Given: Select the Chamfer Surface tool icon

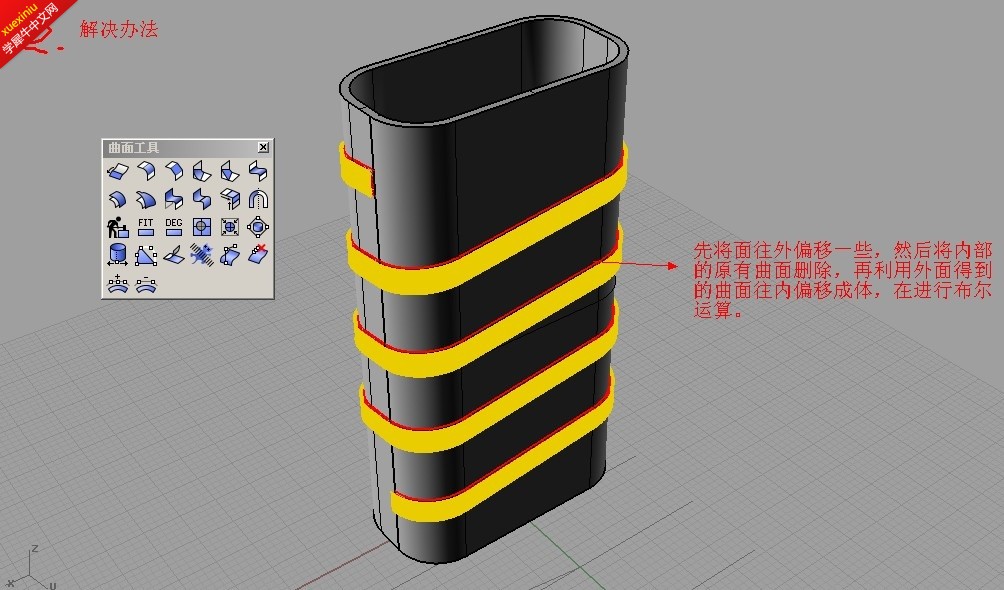Looking at the screenshot, I should point(174,171).
